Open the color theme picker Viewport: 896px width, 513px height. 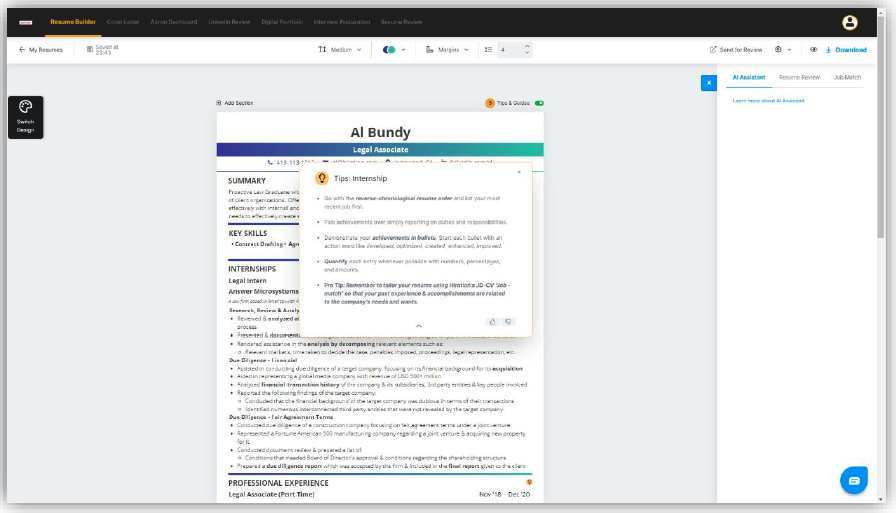[x=394, y=49]
